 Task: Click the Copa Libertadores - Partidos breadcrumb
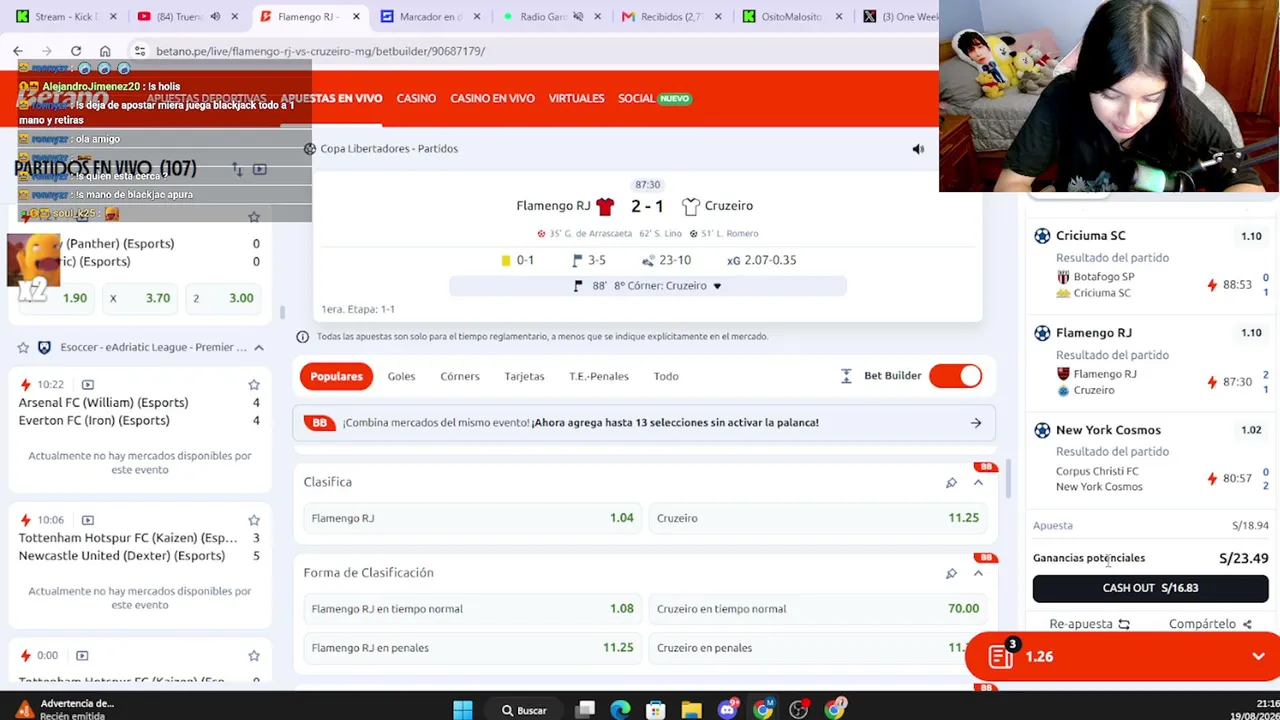pyautogui.click(x=389, y=149)
